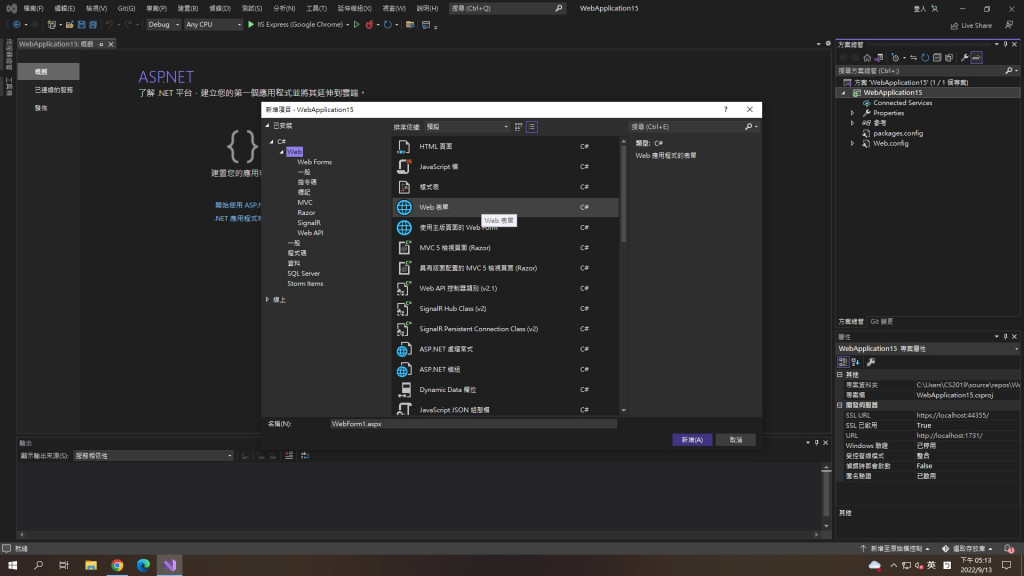The image size is (1024, 576).
Task: Expand the Web.config node in Solution Explorer
Action: click(852, 143)
